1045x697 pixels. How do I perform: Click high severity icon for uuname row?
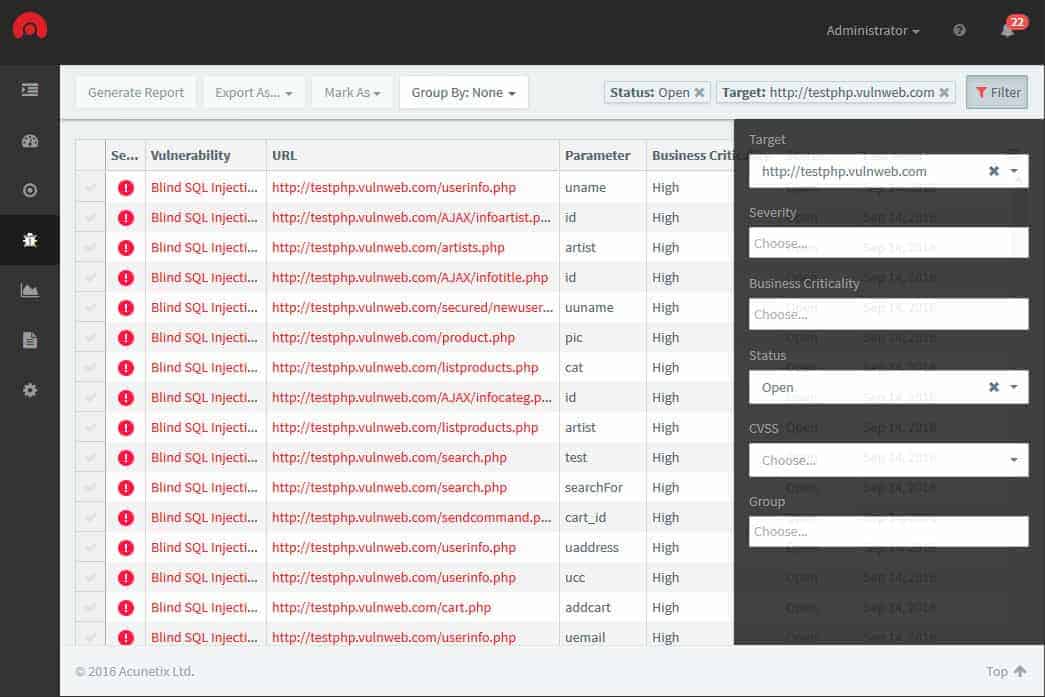125,308
